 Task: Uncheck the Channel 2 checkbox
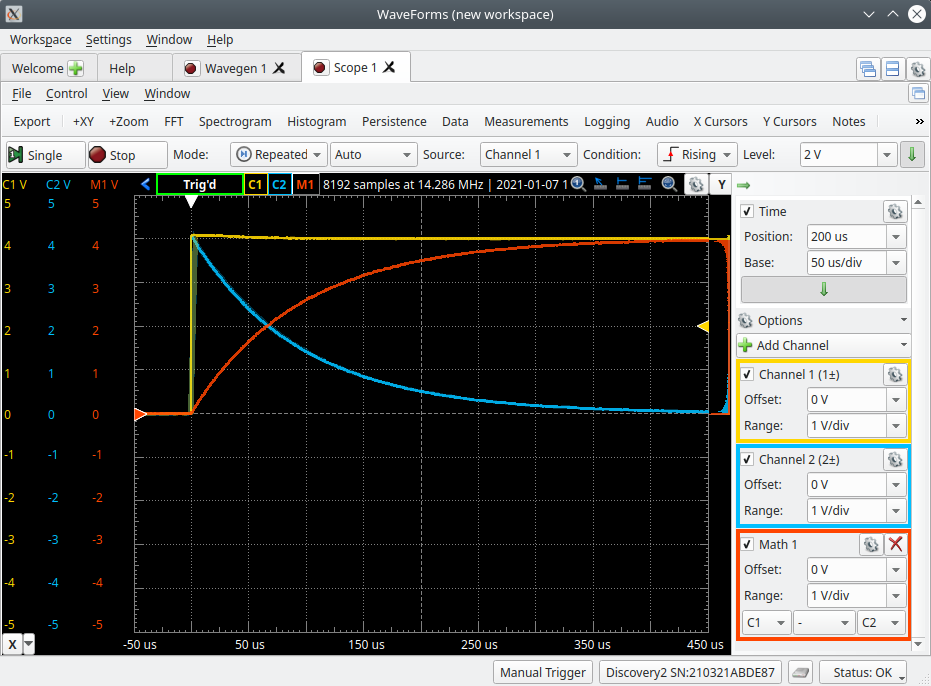coord(747,460)
